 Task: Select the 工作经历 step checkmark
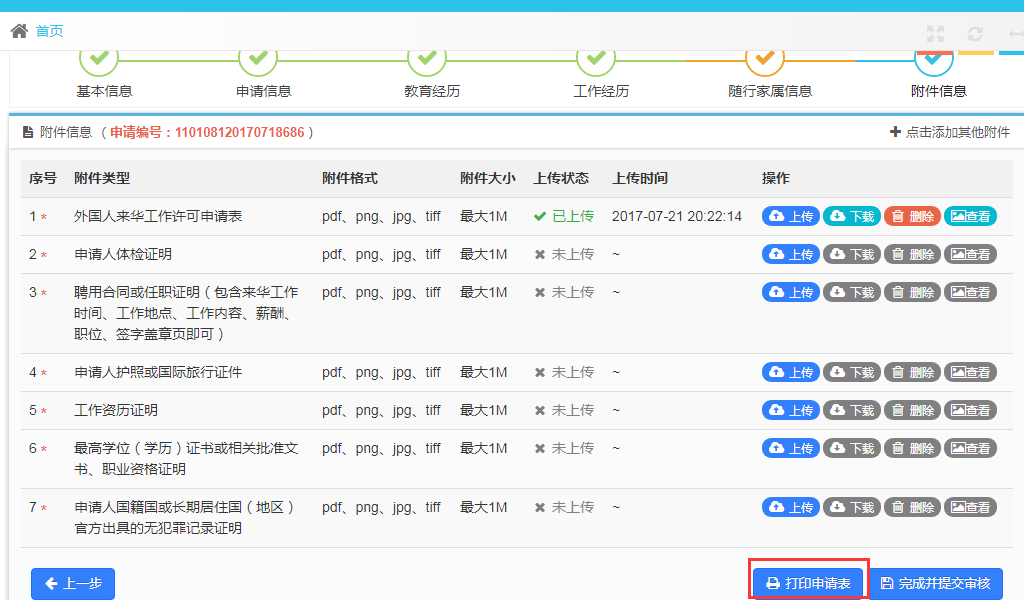pyautogui.click(x=596, y=59)
